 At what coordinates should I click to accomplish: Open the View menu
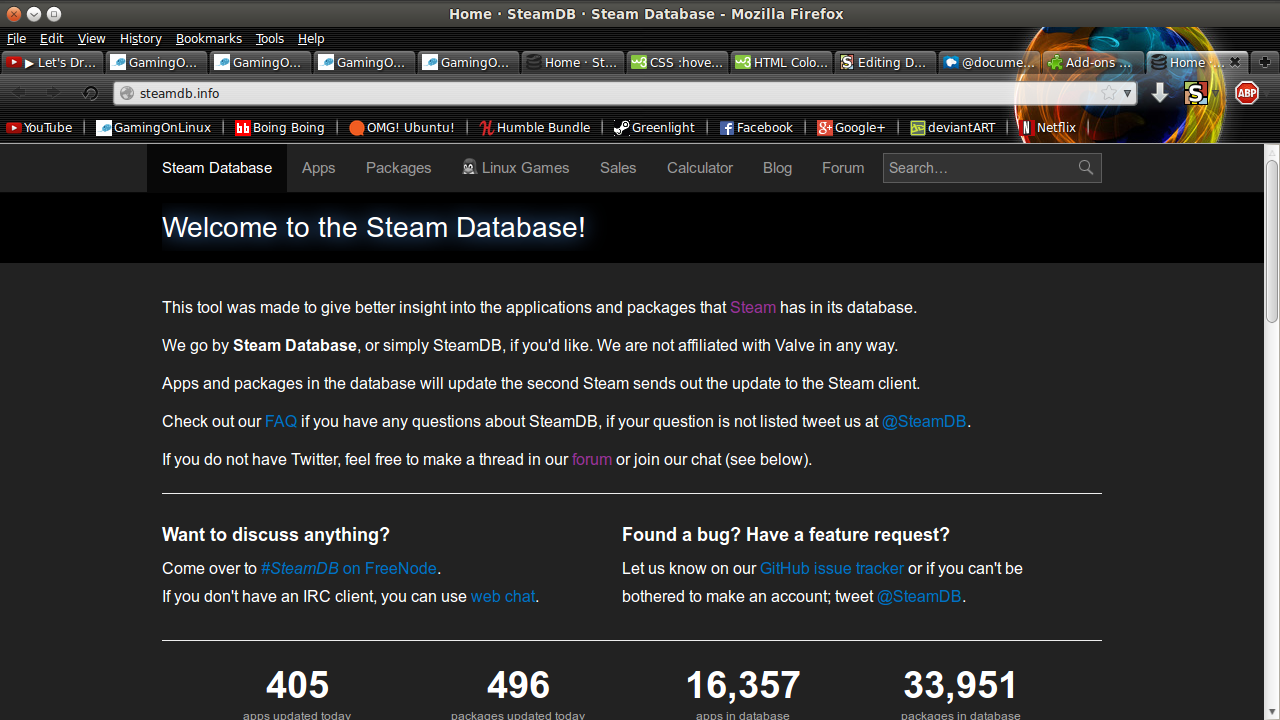click(91, 38)
